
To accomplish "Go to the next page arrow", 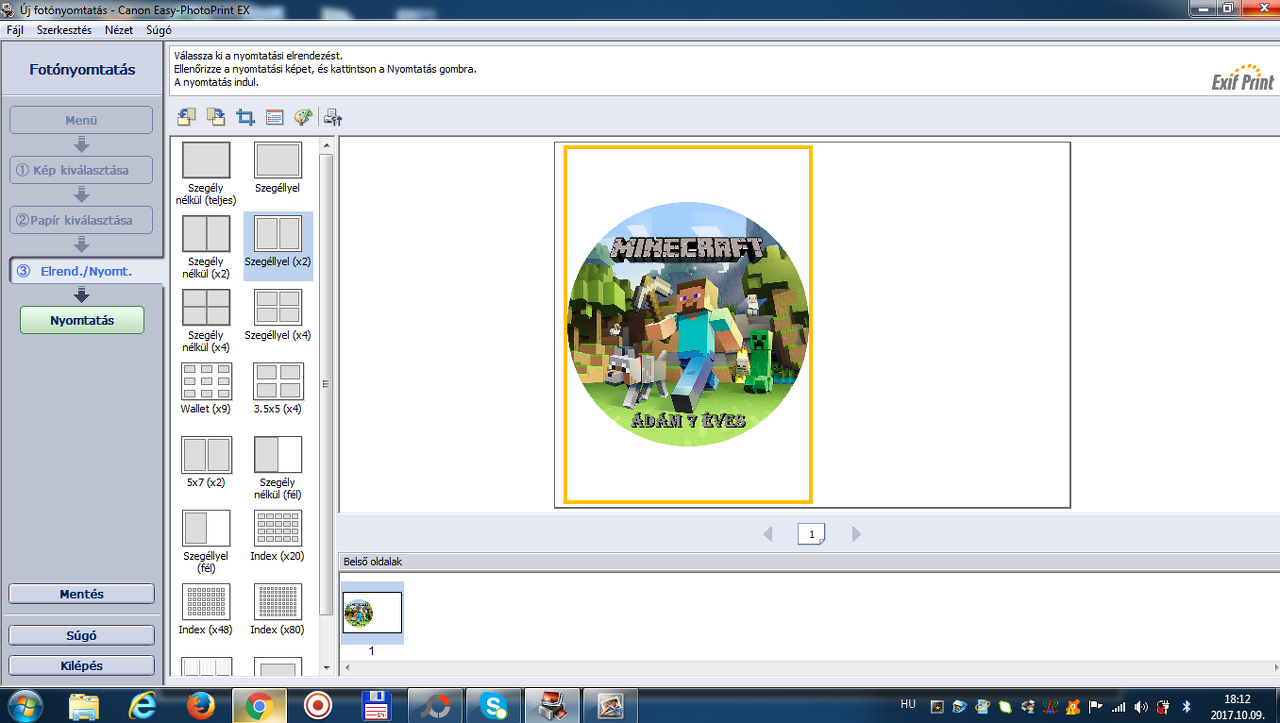I will pos(856,535).
